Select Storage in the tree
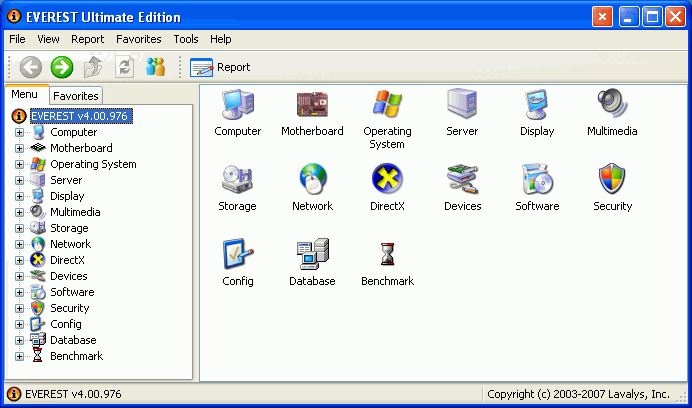 coord(69,228)
